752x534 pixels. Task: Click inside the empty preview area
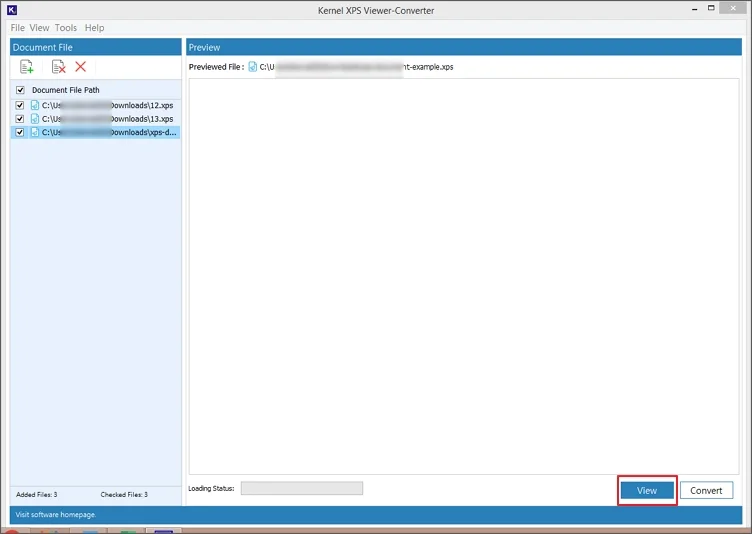(464, 276)
